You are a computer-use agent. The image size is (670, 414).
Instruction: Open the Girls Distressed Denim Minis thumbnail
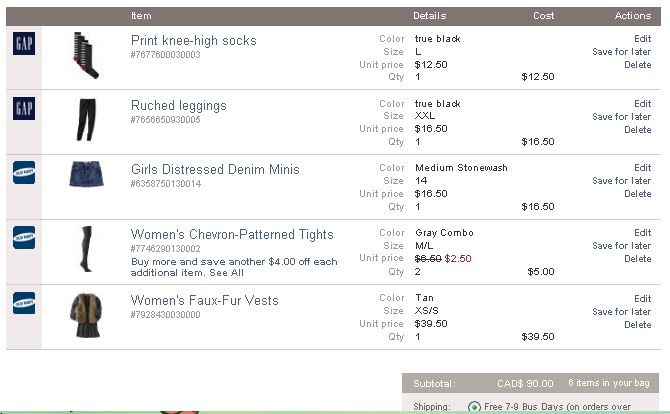pos(84,175)
